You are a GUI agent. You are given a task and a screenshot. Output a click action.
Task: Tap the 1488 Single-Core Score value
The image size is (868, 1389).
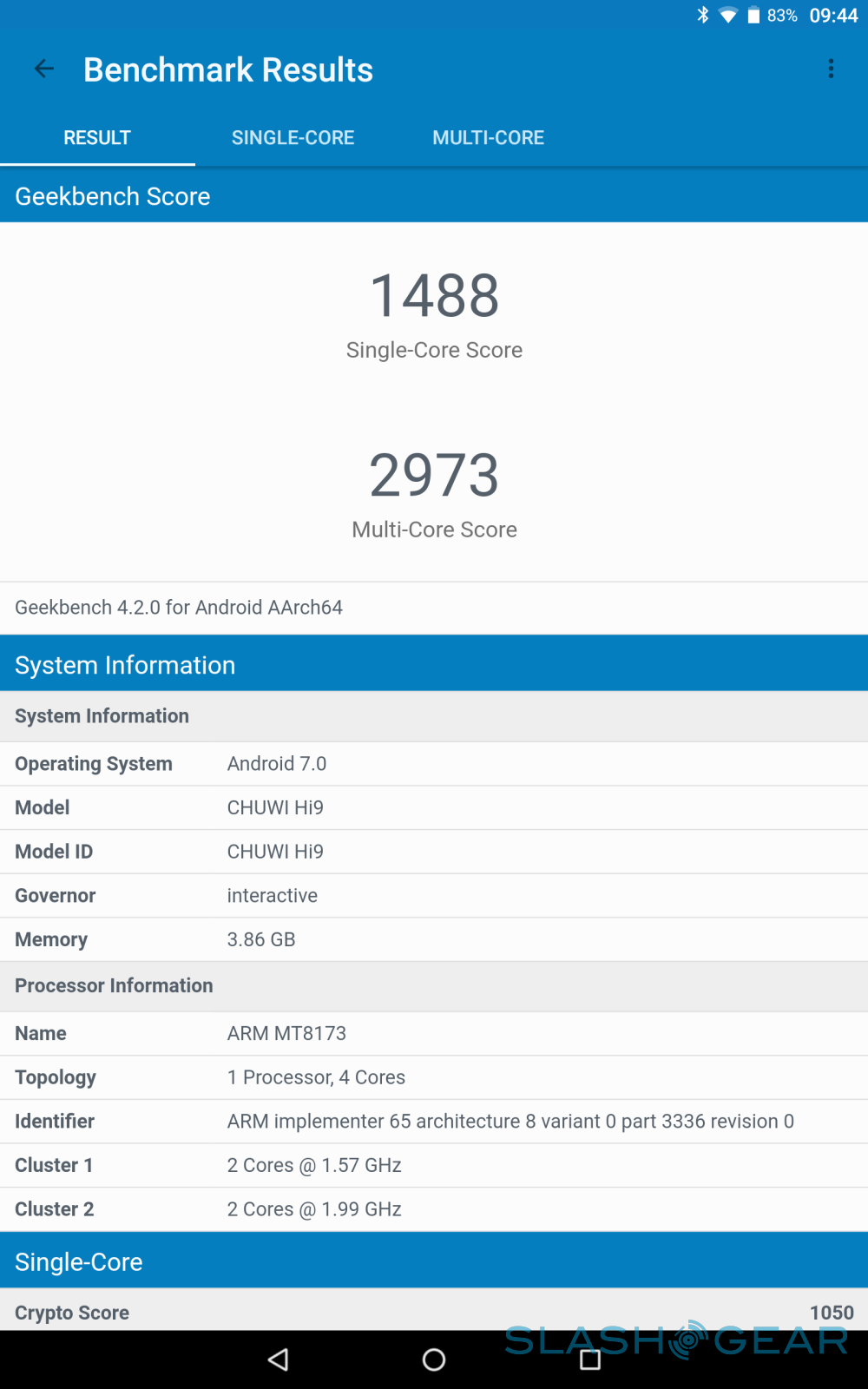[434, 296]
